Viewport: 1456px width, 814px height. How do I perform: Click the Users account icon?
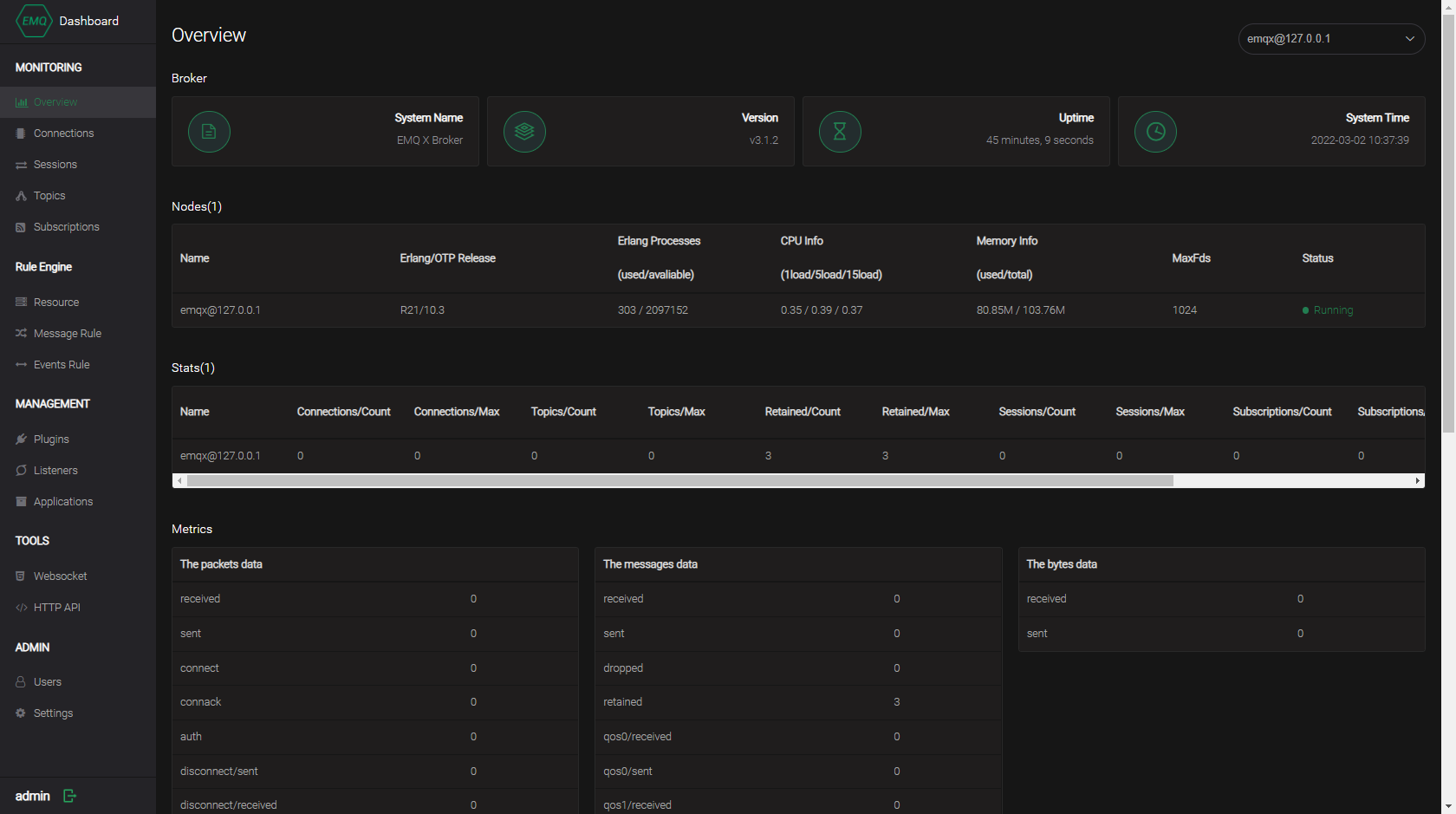tap(20, 681)
